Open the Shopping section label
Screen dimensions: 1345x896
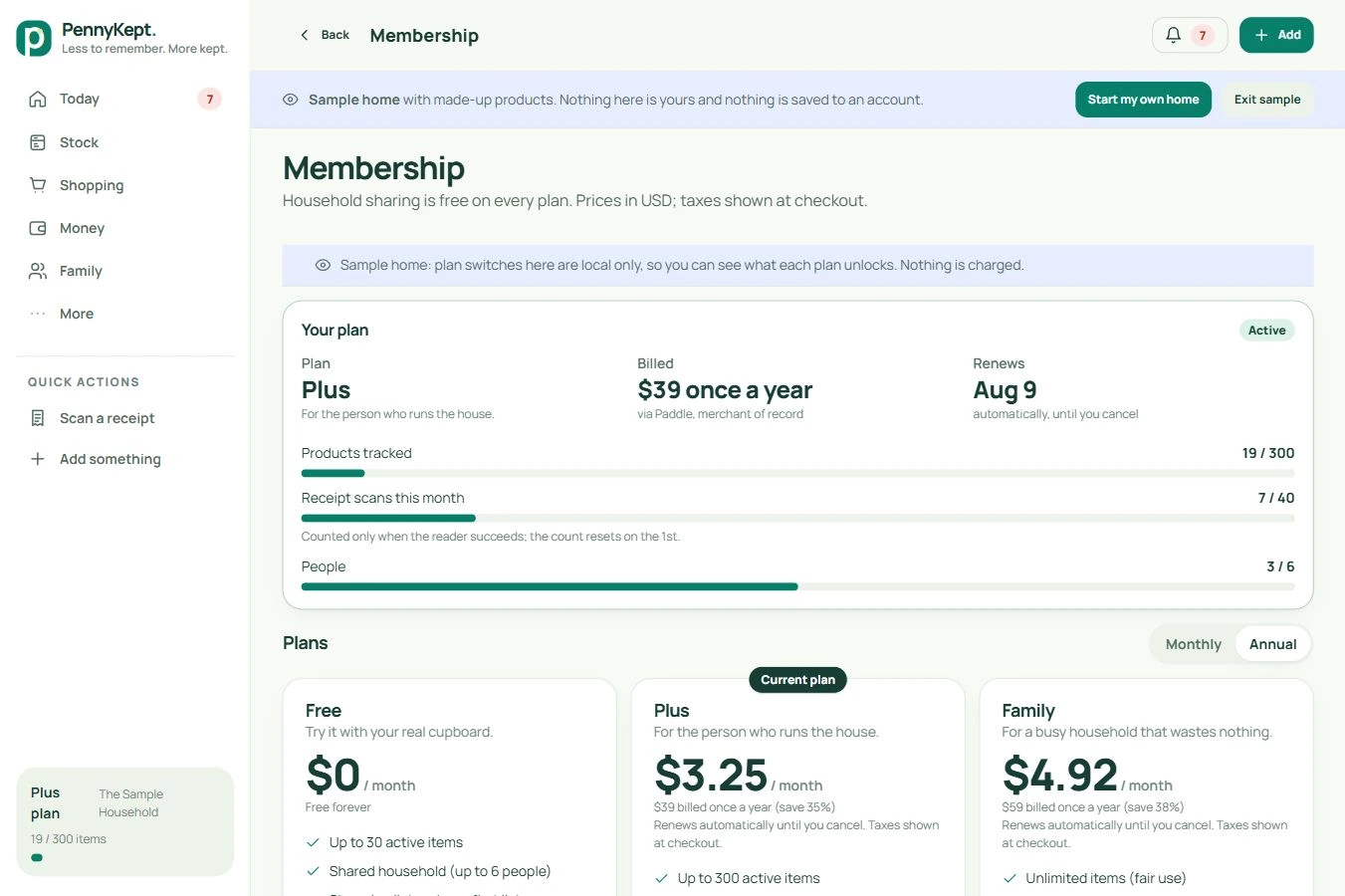92,185
